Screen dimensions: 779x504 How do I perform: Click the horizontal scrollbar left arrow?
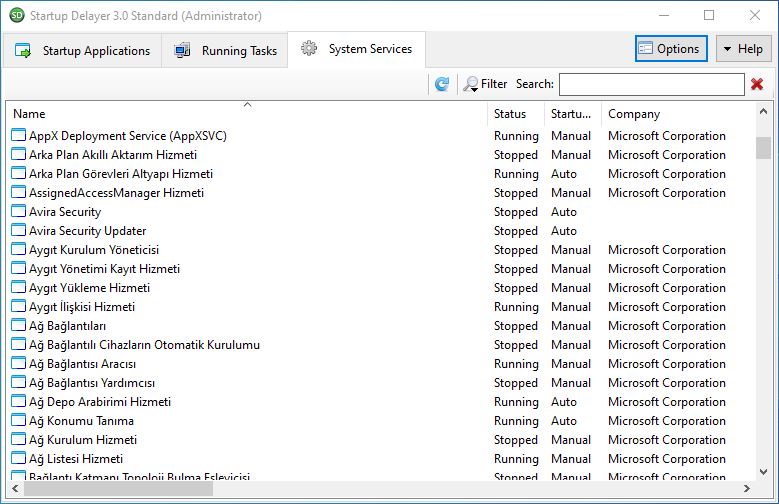point(15,489)
